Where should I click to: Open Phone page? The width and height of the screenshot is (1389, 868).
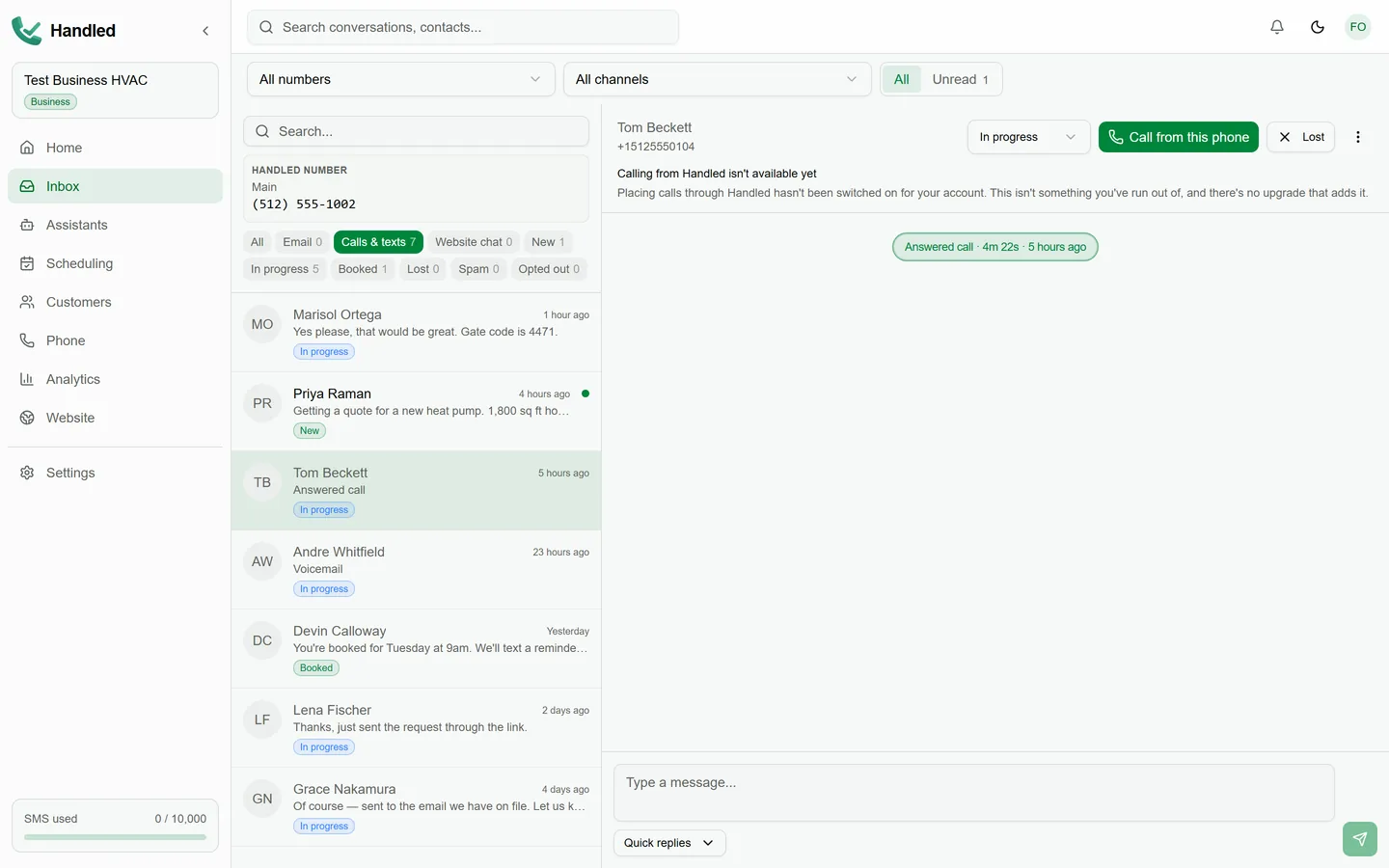115,340
